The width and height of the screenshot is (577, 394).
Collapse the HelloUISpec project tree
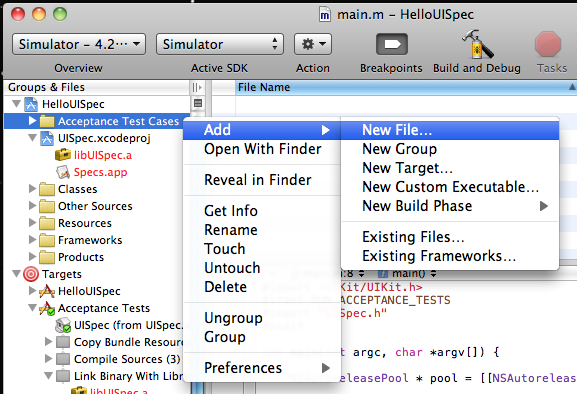[16, 104]
